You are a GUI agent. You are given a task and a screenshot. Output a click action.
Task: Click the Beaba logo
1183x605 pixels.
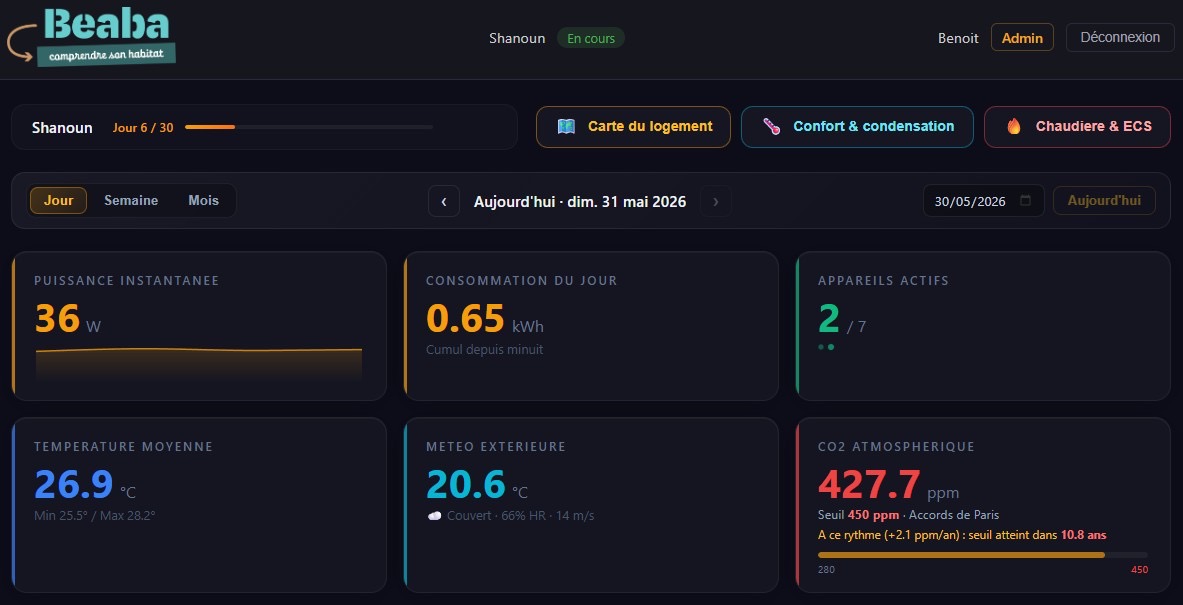pos(91,37)
